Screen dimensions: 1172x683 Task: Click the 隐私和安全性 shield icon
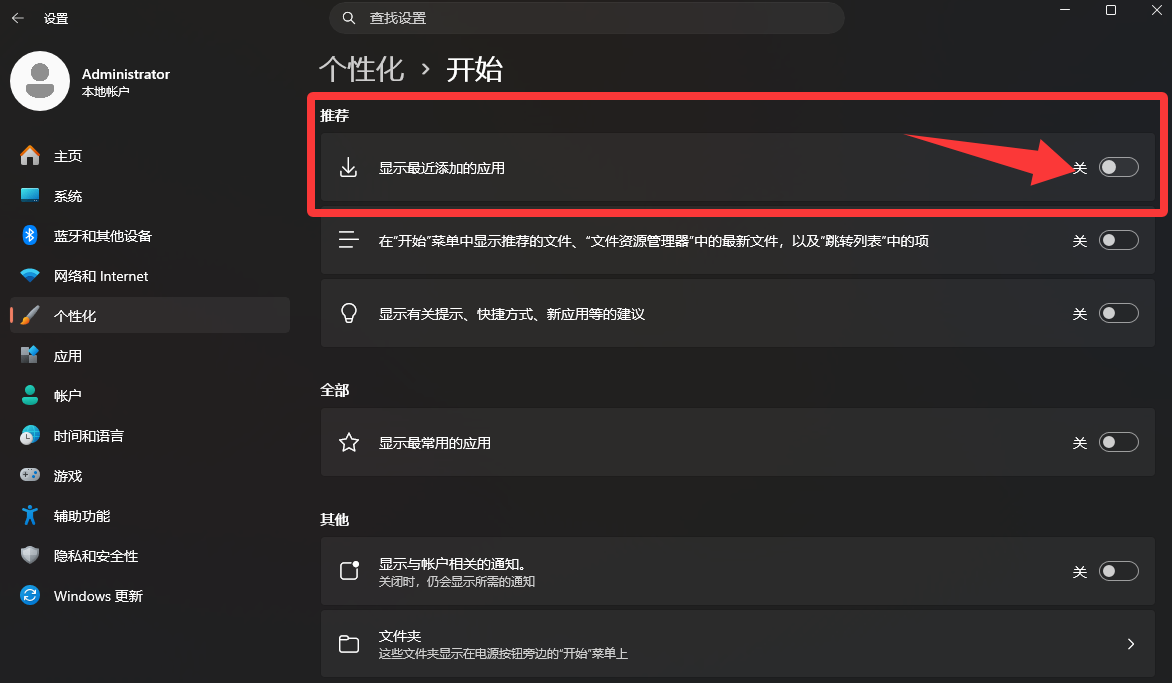click(x=30, y=556)
